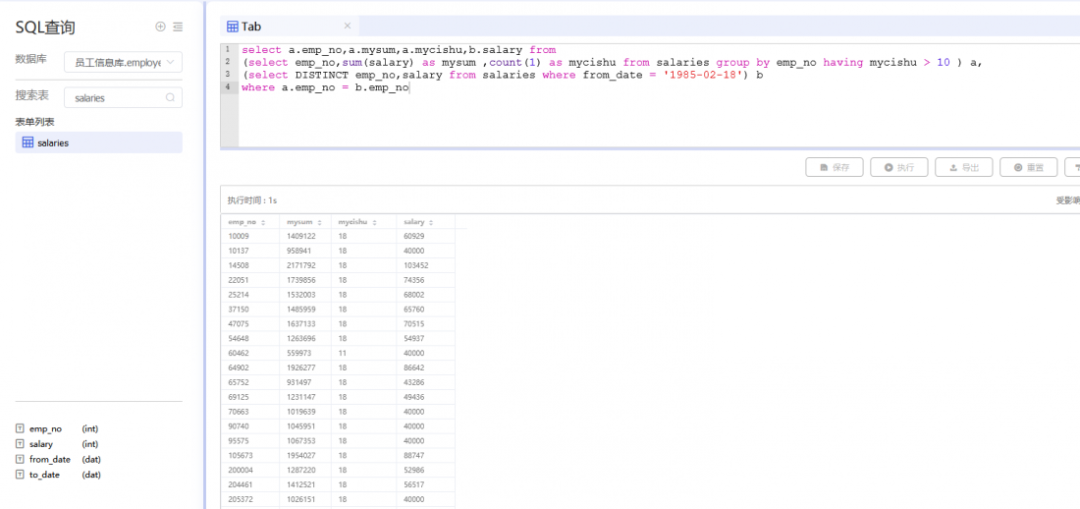
Task: Click the mysum cell 559973
Action: (305, 353)
